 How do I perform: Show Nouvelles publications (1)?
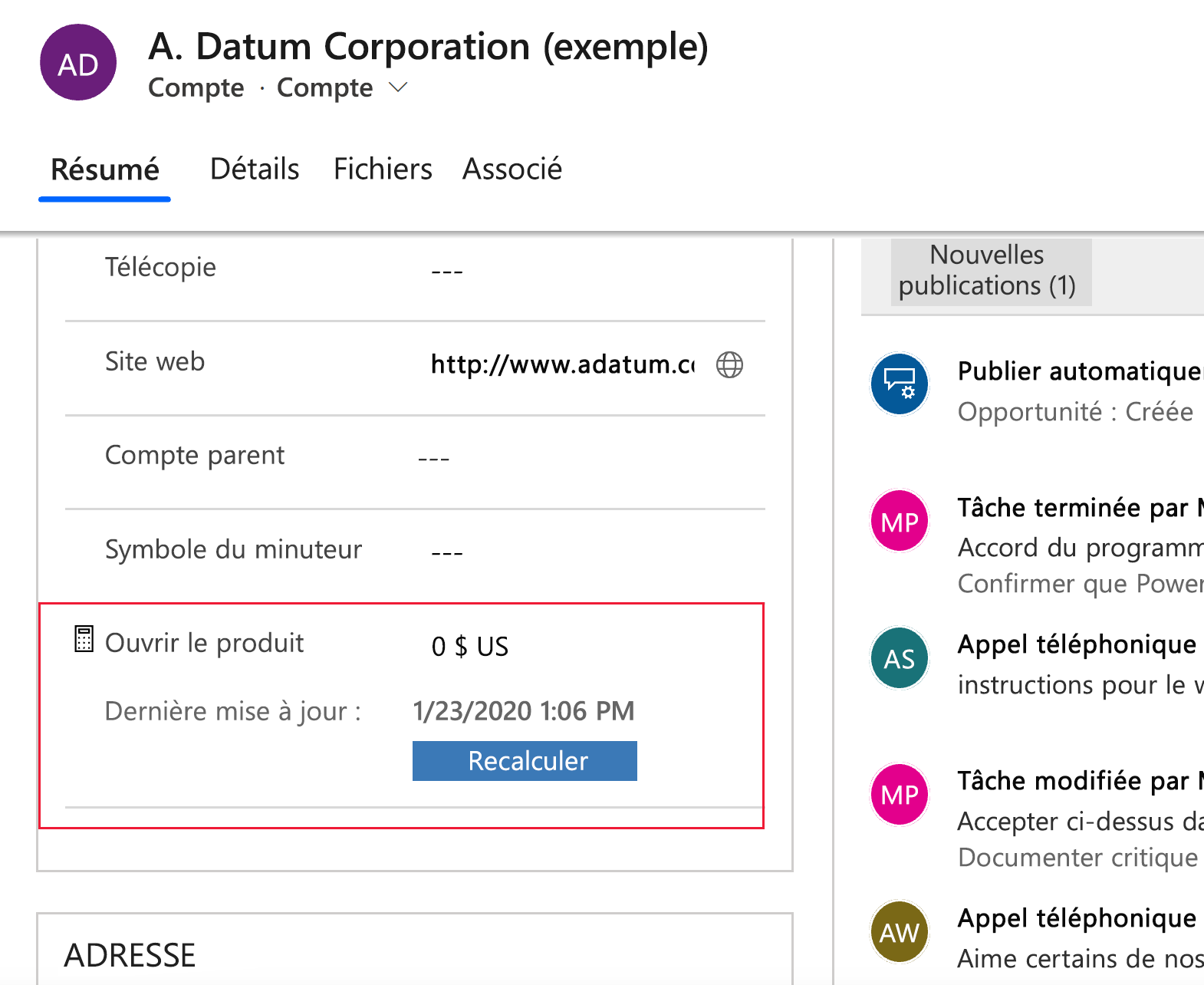991,272
